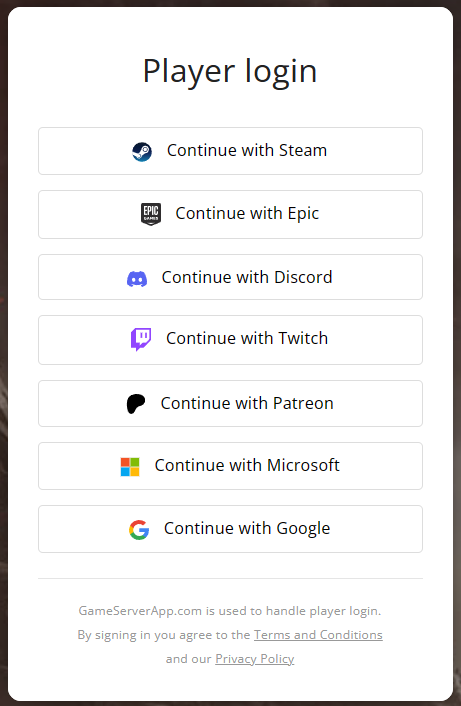Click the four-color Microsoft logo
The image size is (461, 706).
[130, 467]
